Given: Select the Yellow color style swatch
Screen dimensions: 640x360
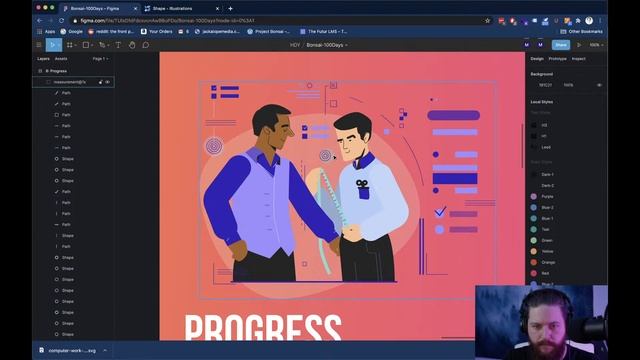Looking at the screenshot, I should pyautogui.click(x=533, y=251).
